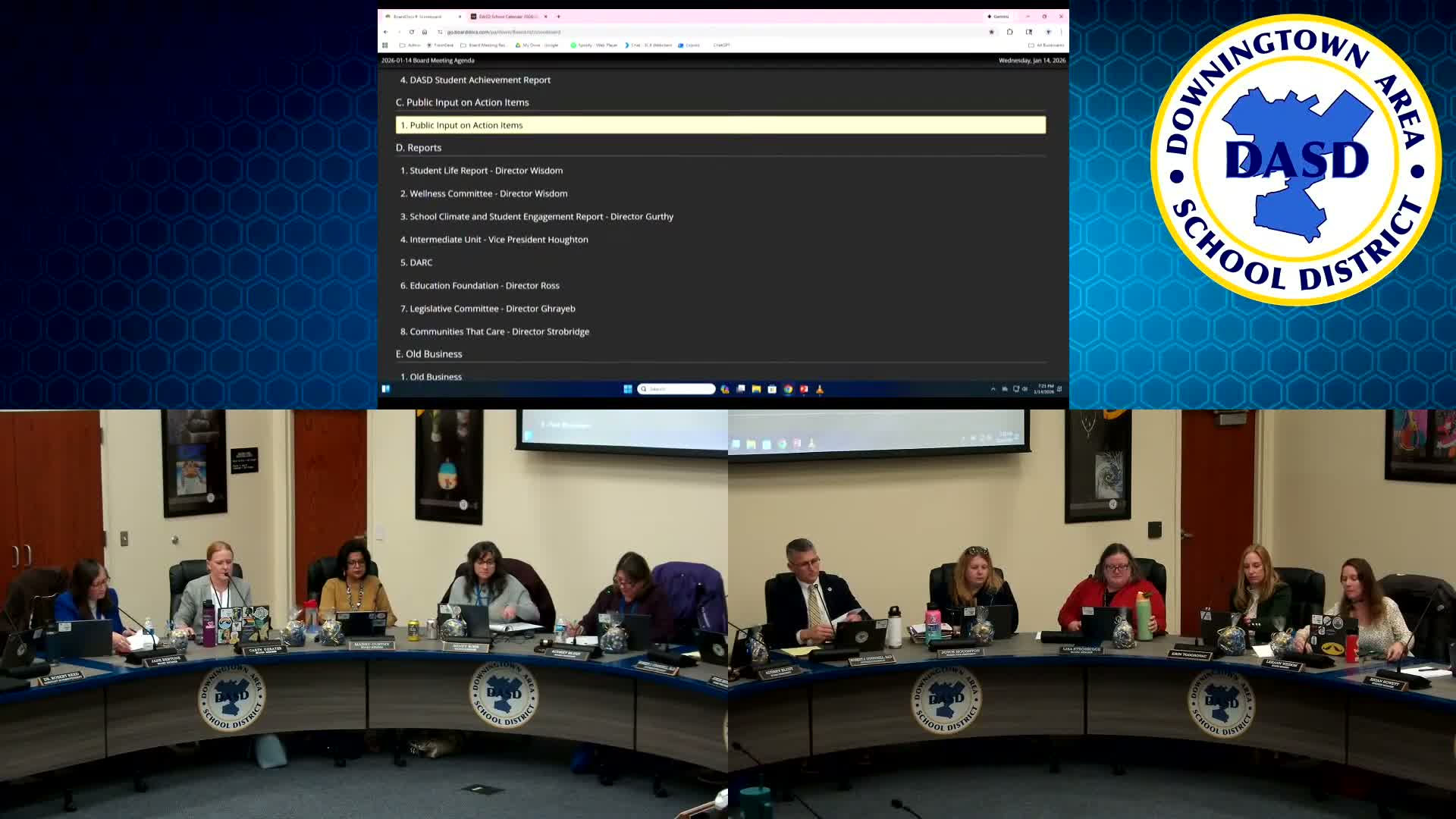Viewport: 1456px width, 819px height.
Task: Open a new browser tab
Action: tap(558, 16)
